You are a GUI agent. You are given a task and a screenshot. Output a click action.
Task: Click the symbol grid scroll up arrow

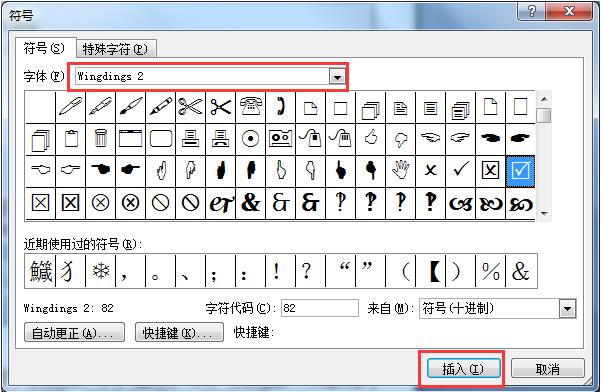click(544, 99)
